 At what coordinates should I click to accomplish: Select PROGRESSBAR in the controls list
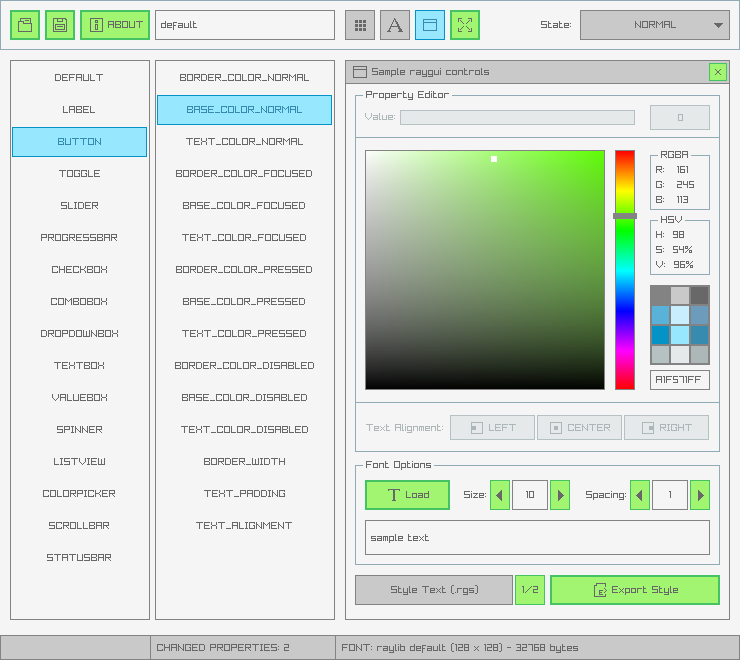pos(79,237)
